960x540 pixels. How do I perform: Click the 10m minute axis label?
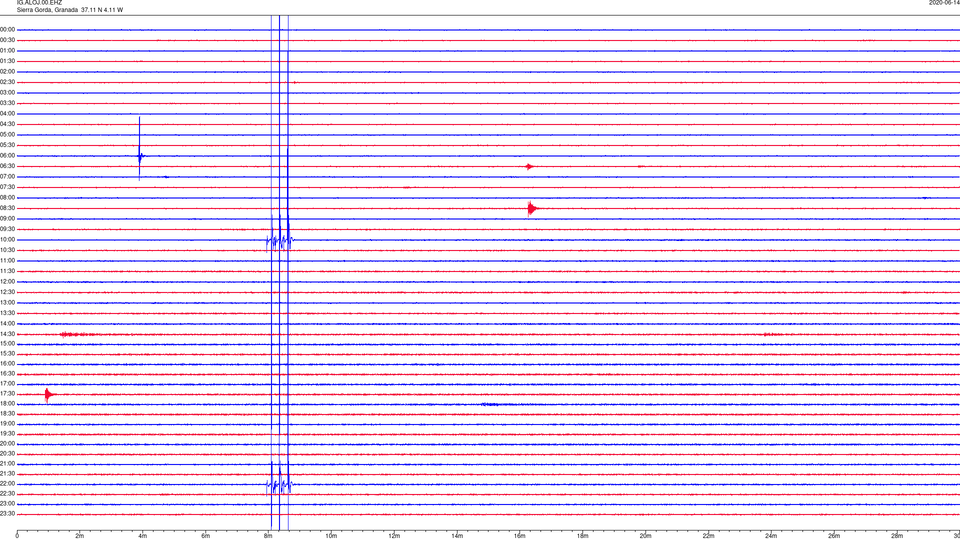331,536
